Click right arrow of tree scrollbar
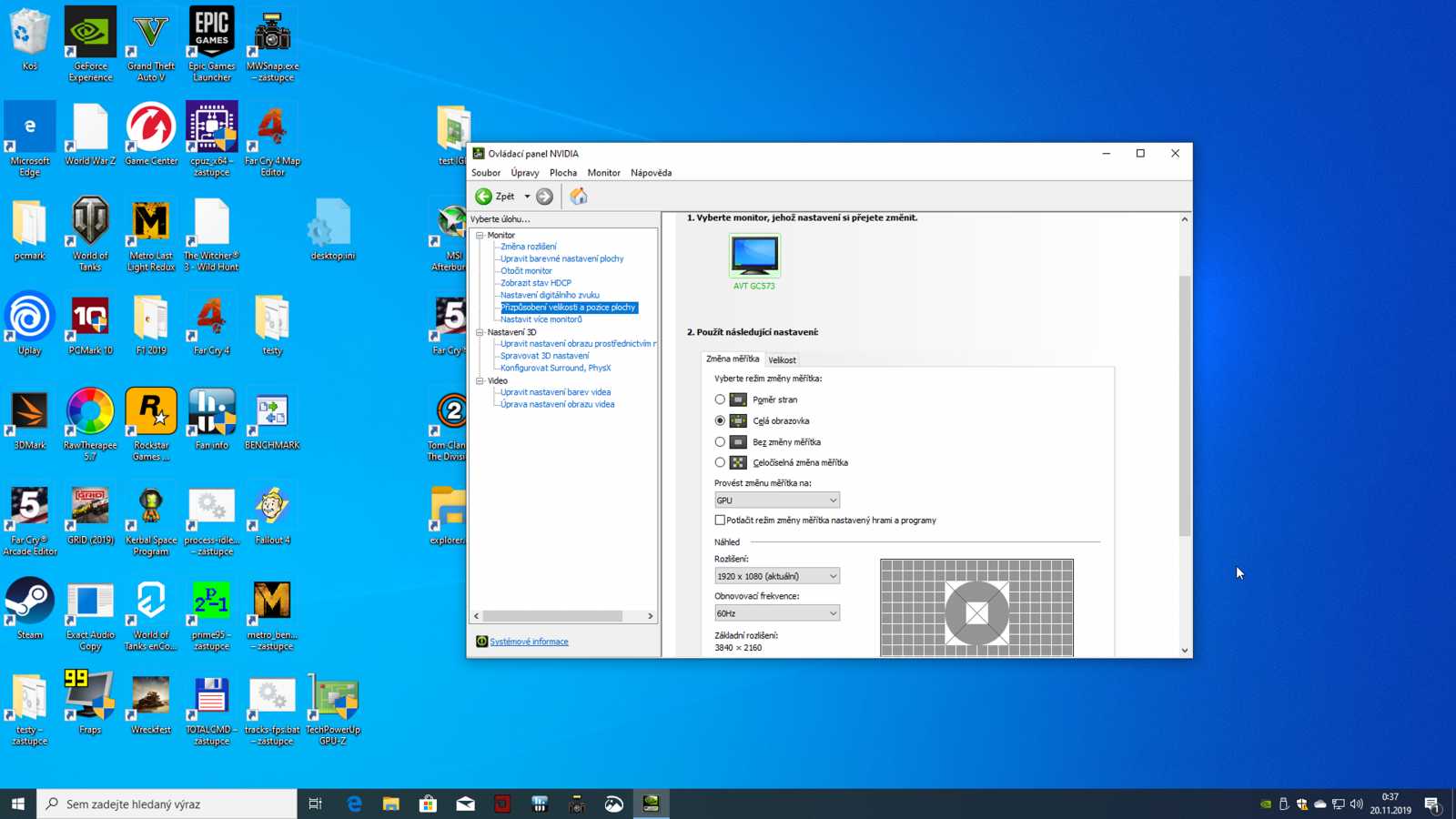1456x819 pixels. click(650, 616)
